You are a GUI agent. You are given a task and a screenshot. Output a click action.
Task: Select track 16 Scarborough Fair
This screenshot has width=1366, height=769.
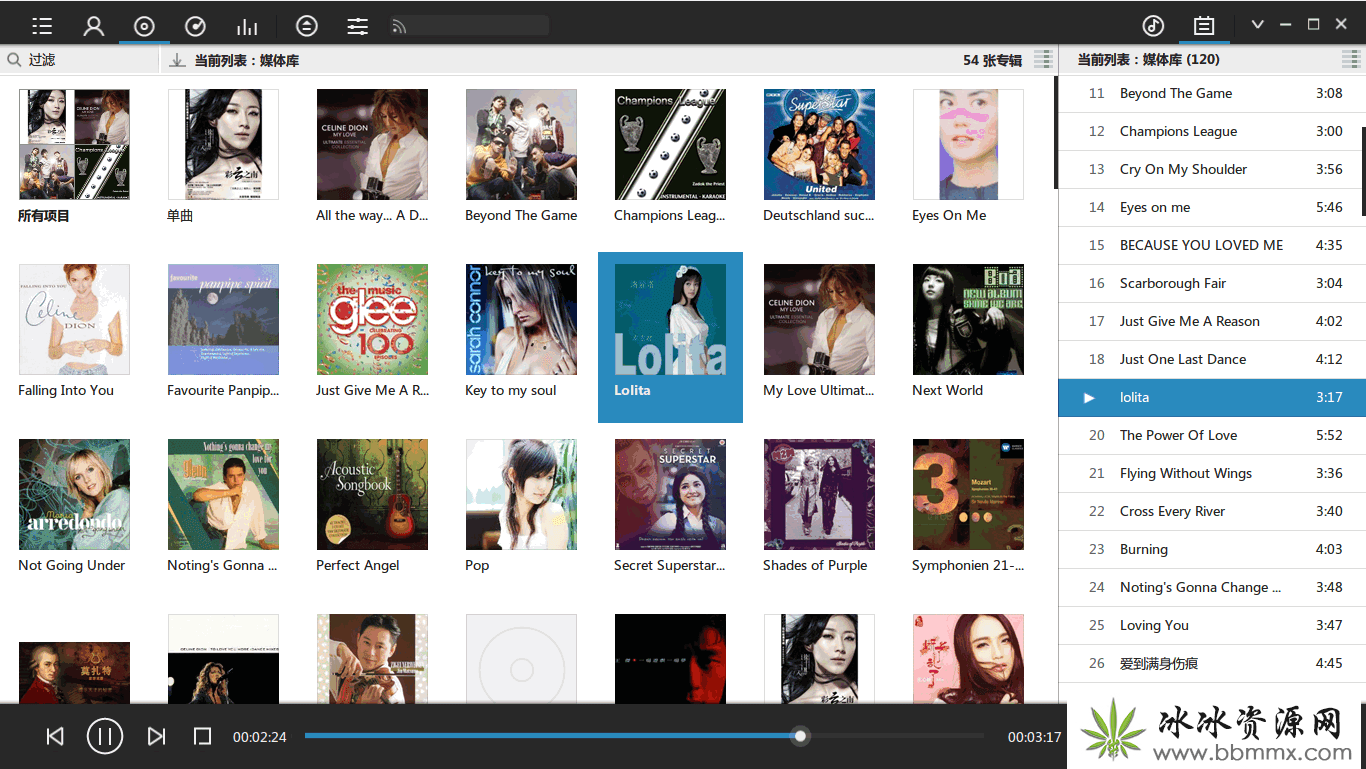(x=1208, y=284)
